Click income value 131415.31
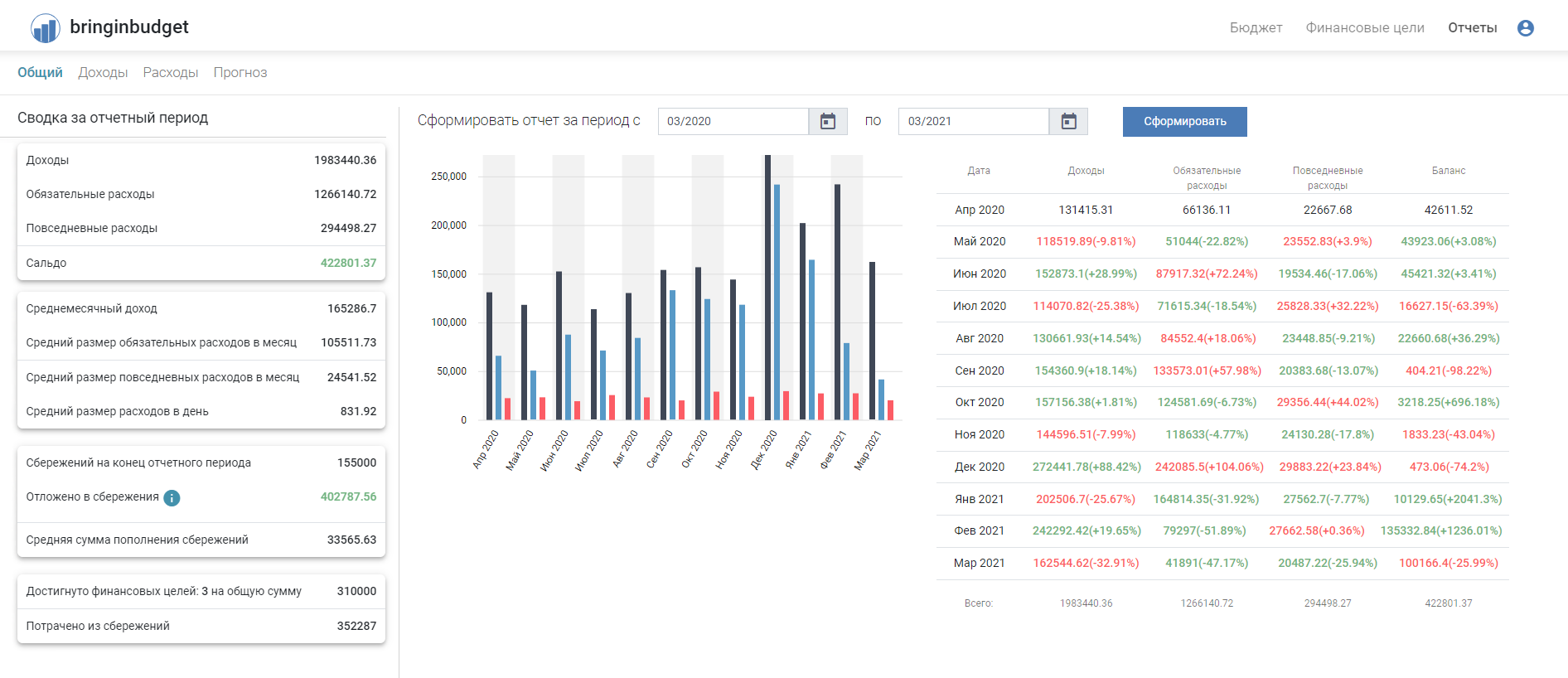 pos(1086,210)
